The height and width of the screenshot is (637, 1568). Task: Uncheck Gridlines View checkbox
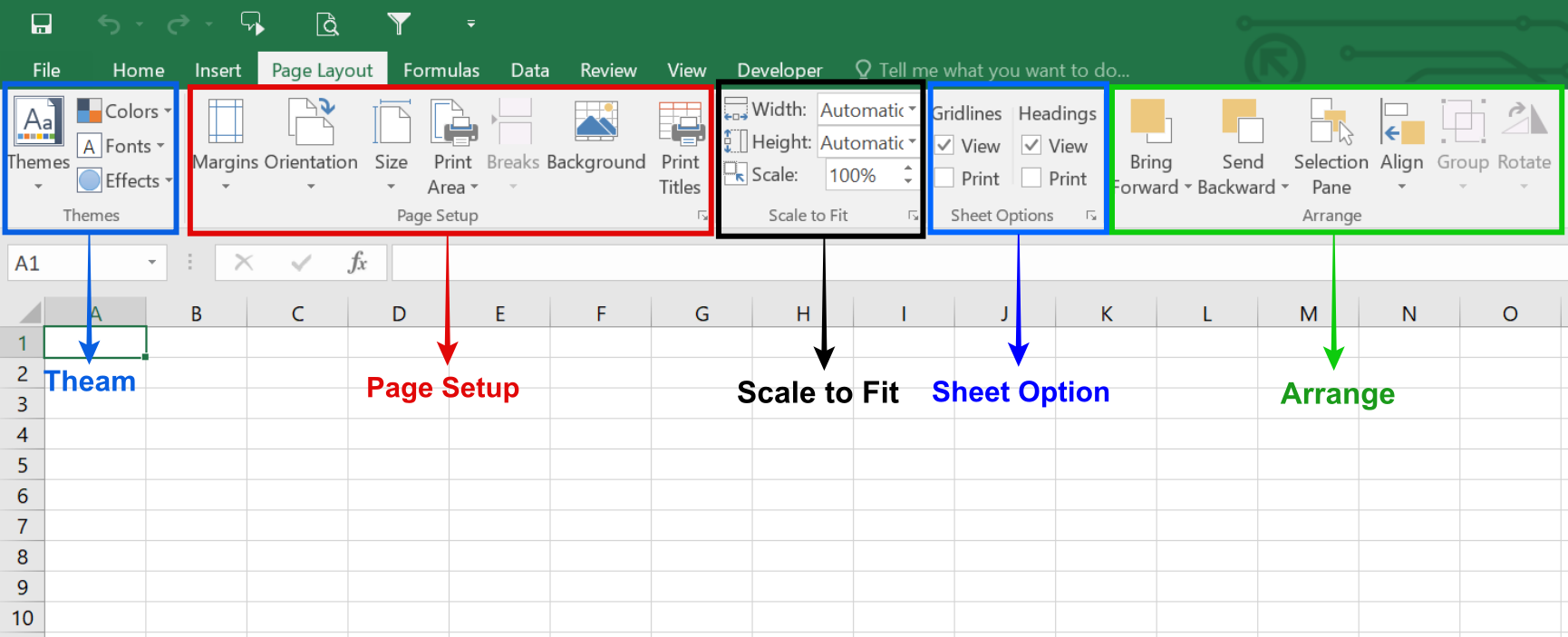coord(944,145)
